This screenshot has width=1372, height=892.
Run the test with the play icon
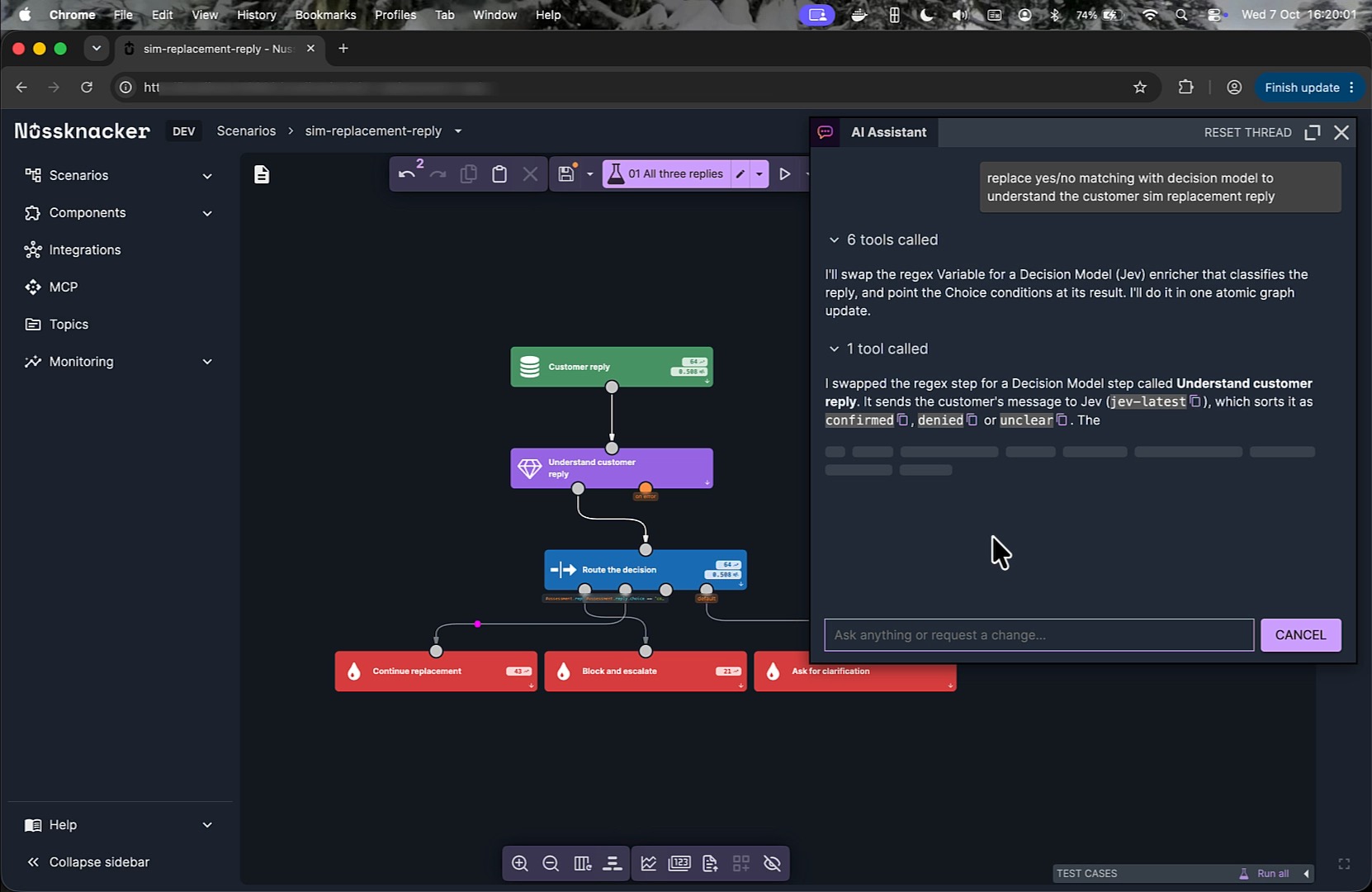[x=785, y=174]
